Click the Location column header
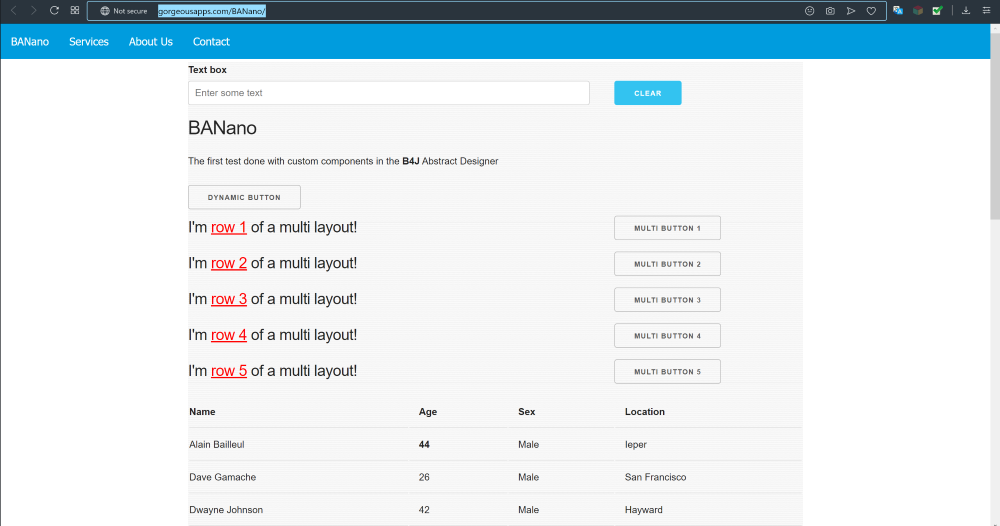This screenshot has height=526, width=1000. (x=645, y=412)
